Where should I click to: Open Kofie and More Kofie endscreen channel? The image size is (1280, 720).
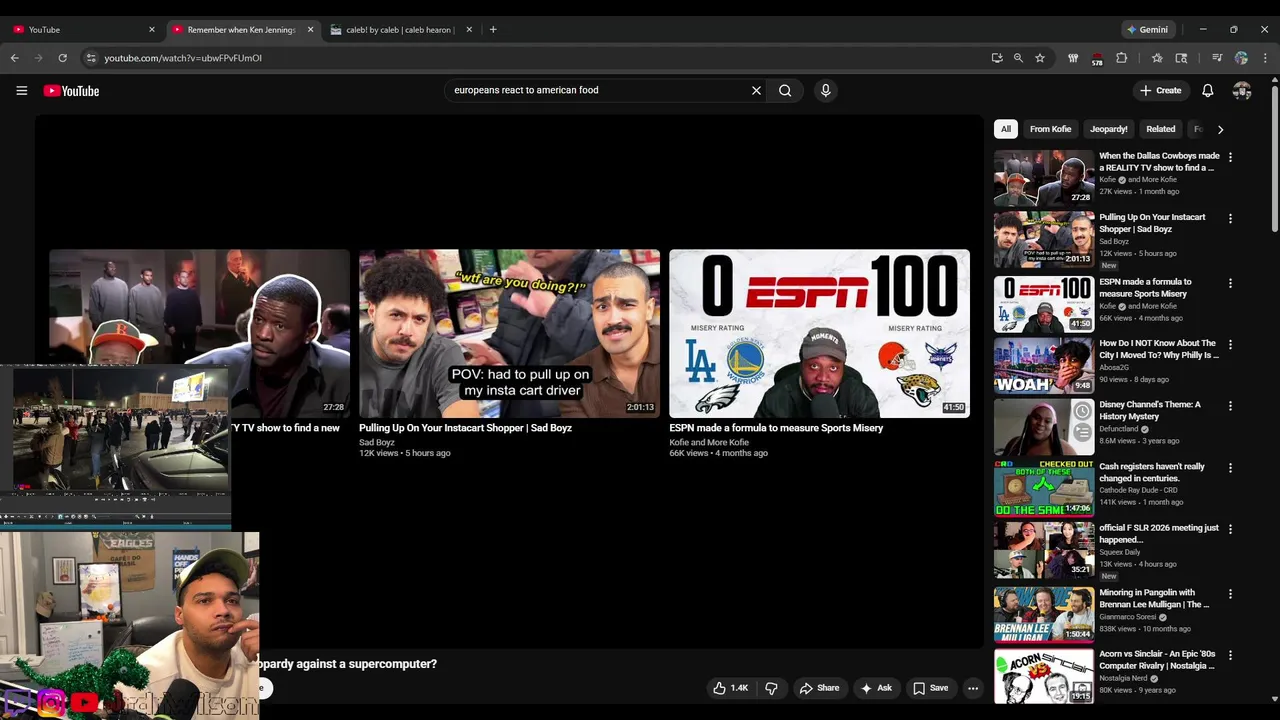coord(709,442)
